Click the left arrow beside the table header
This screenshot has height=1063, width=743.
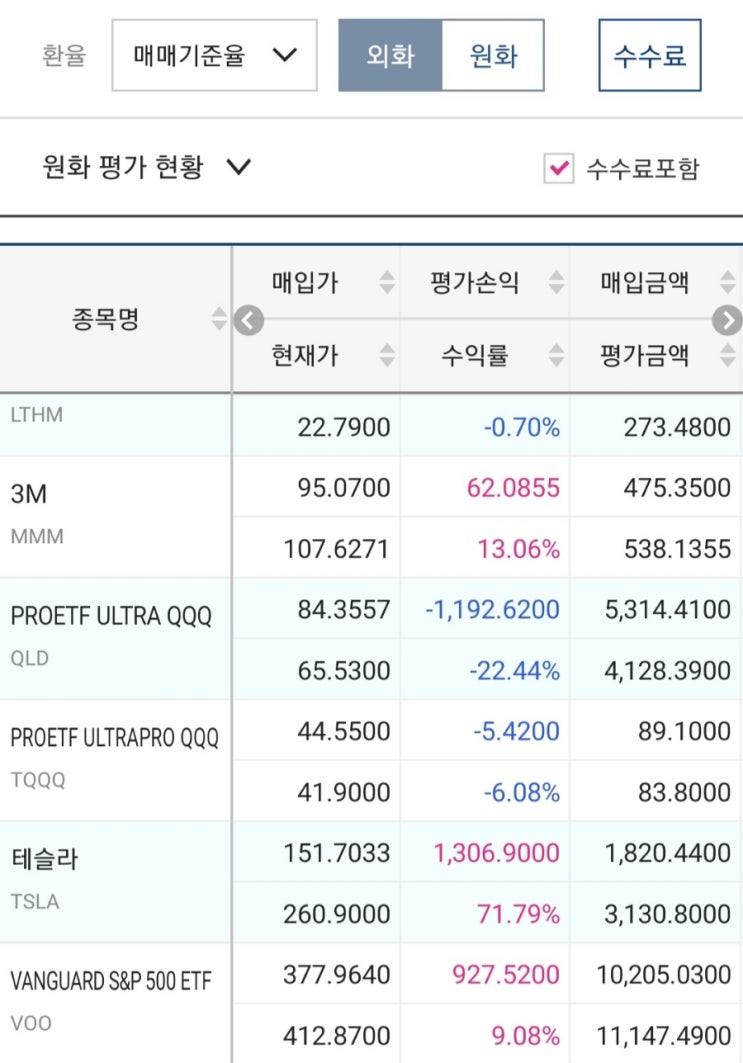(x=248, y=321)
